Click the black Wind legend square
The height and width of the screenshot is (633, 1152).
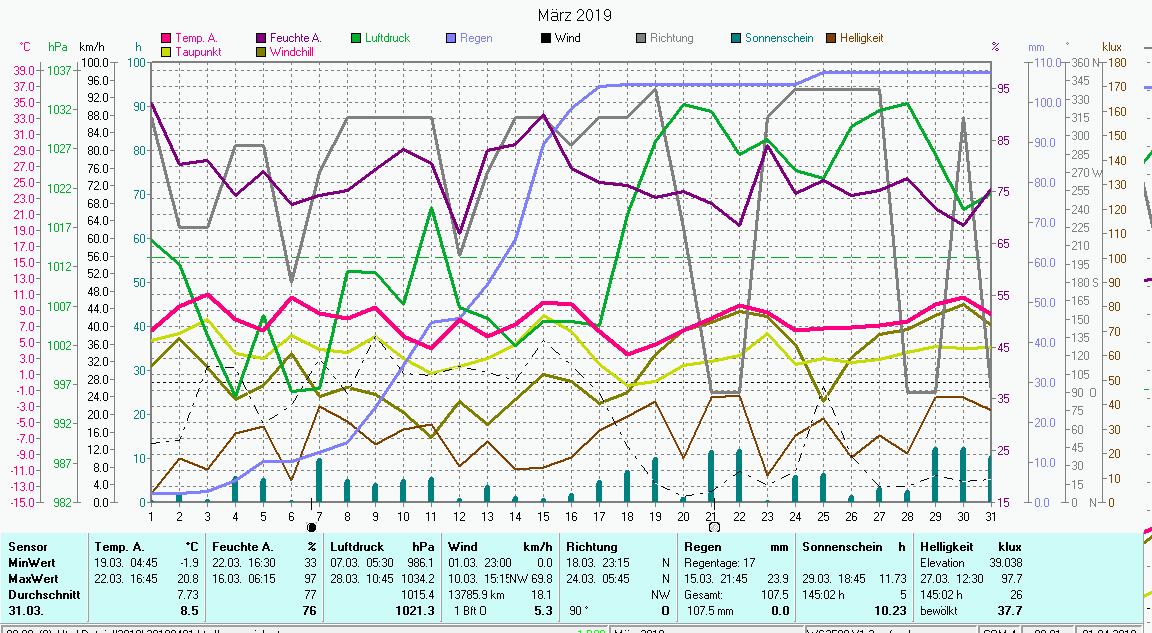(x=546, y=39)
